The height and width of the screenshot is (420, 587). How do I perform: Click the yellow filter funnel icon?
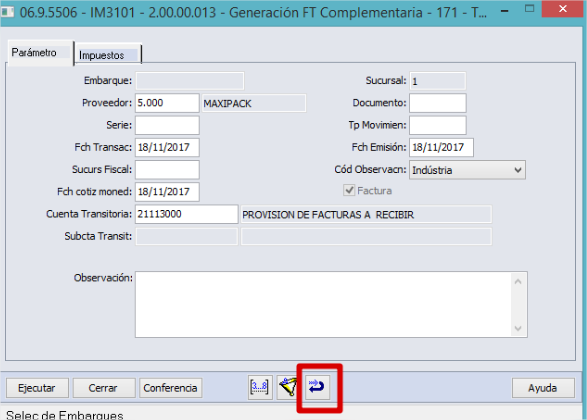(288, 387)
